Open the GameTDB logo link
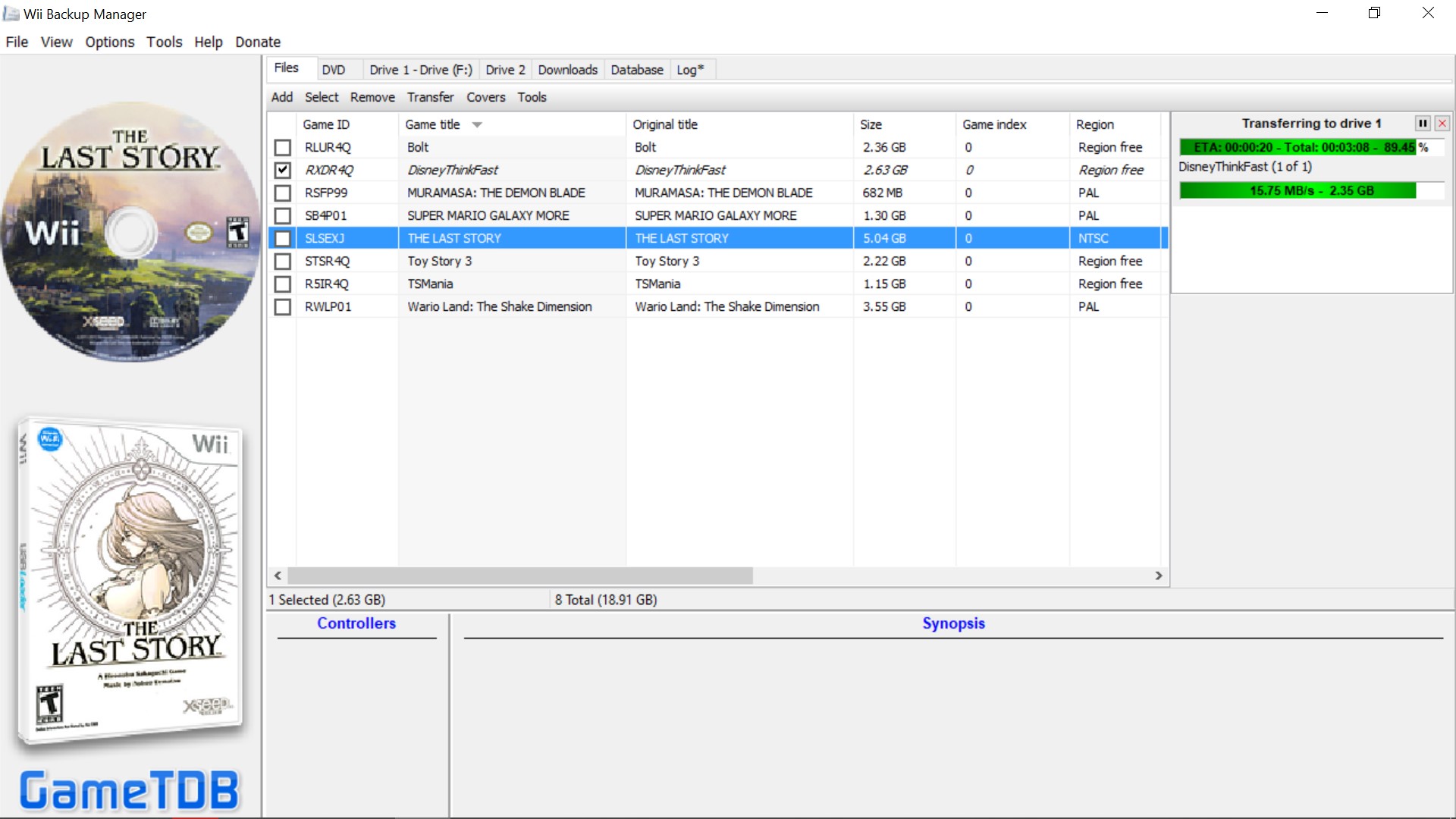This screenshot has height=819, width=1456. click(x=129, y=790)
